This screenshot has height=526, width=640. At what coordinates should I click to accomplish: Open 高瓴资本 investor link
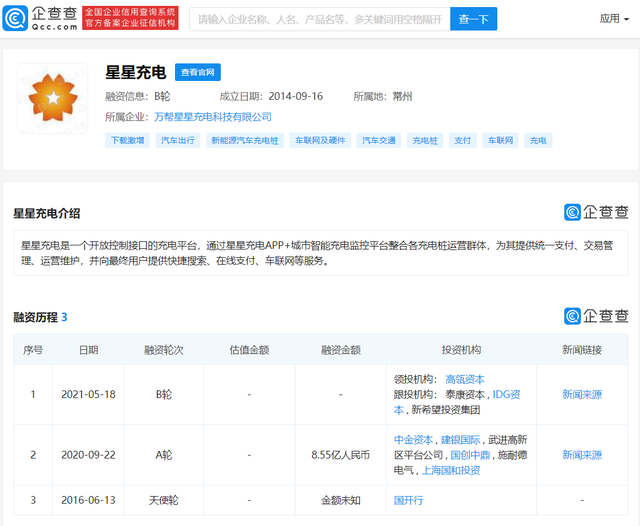(465, 379)
